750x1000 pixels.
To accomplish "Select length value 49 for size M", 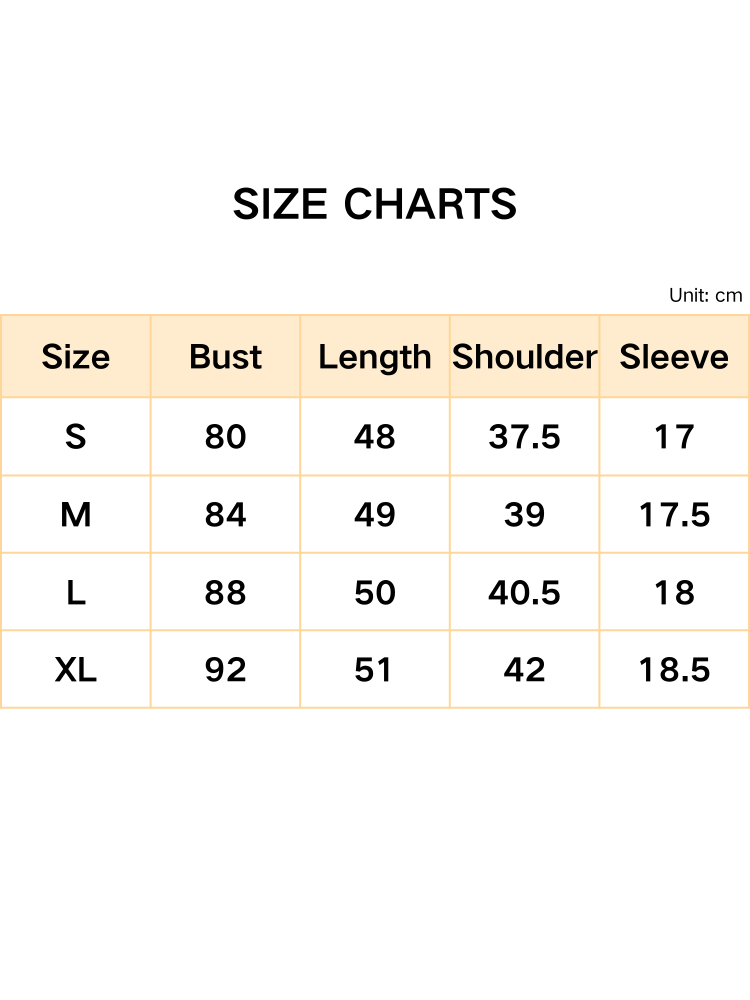I will pos(375,515).
